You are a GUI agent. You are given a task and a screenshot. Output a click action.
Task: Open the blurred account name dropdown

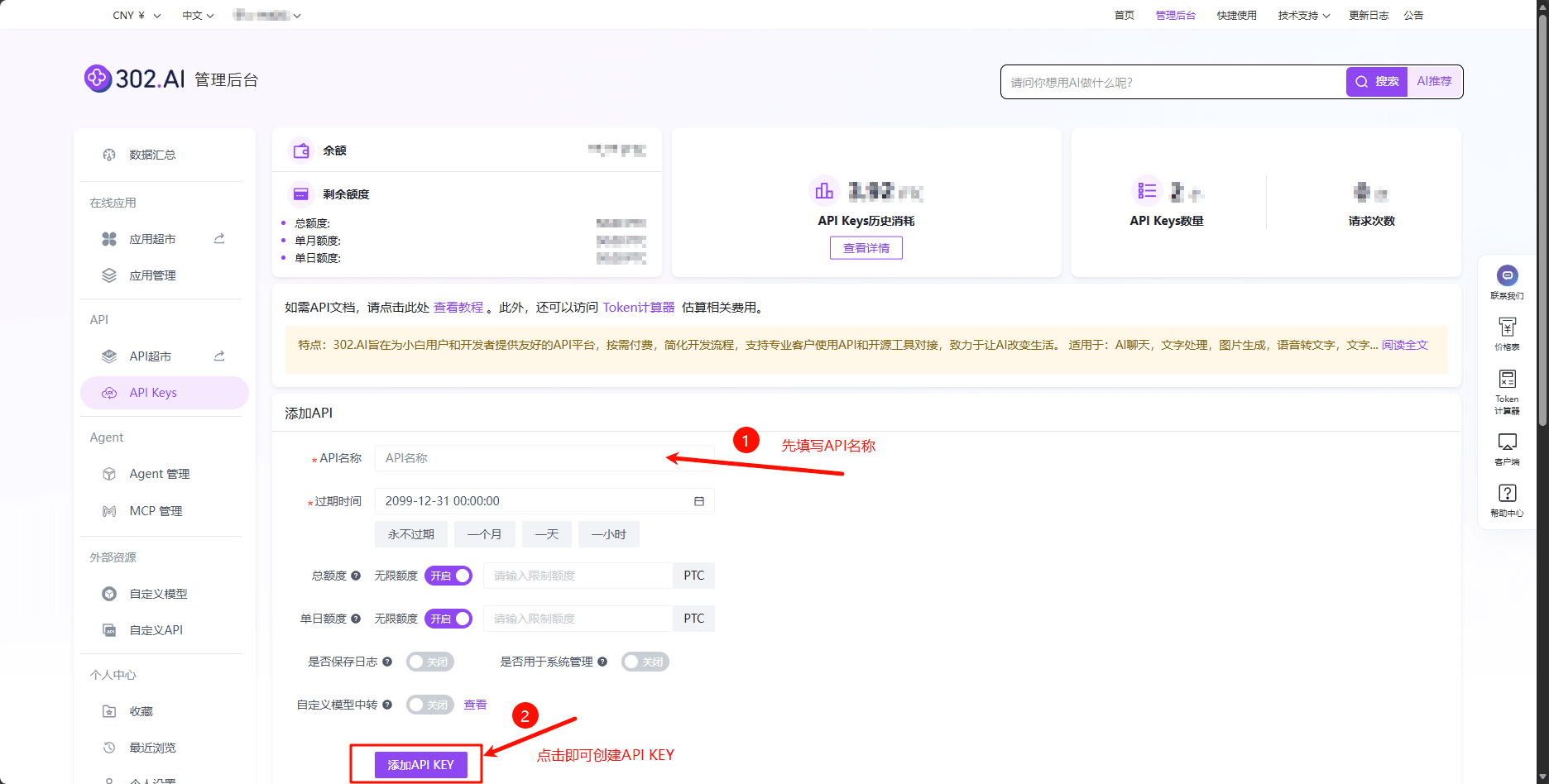coord(266,15)
